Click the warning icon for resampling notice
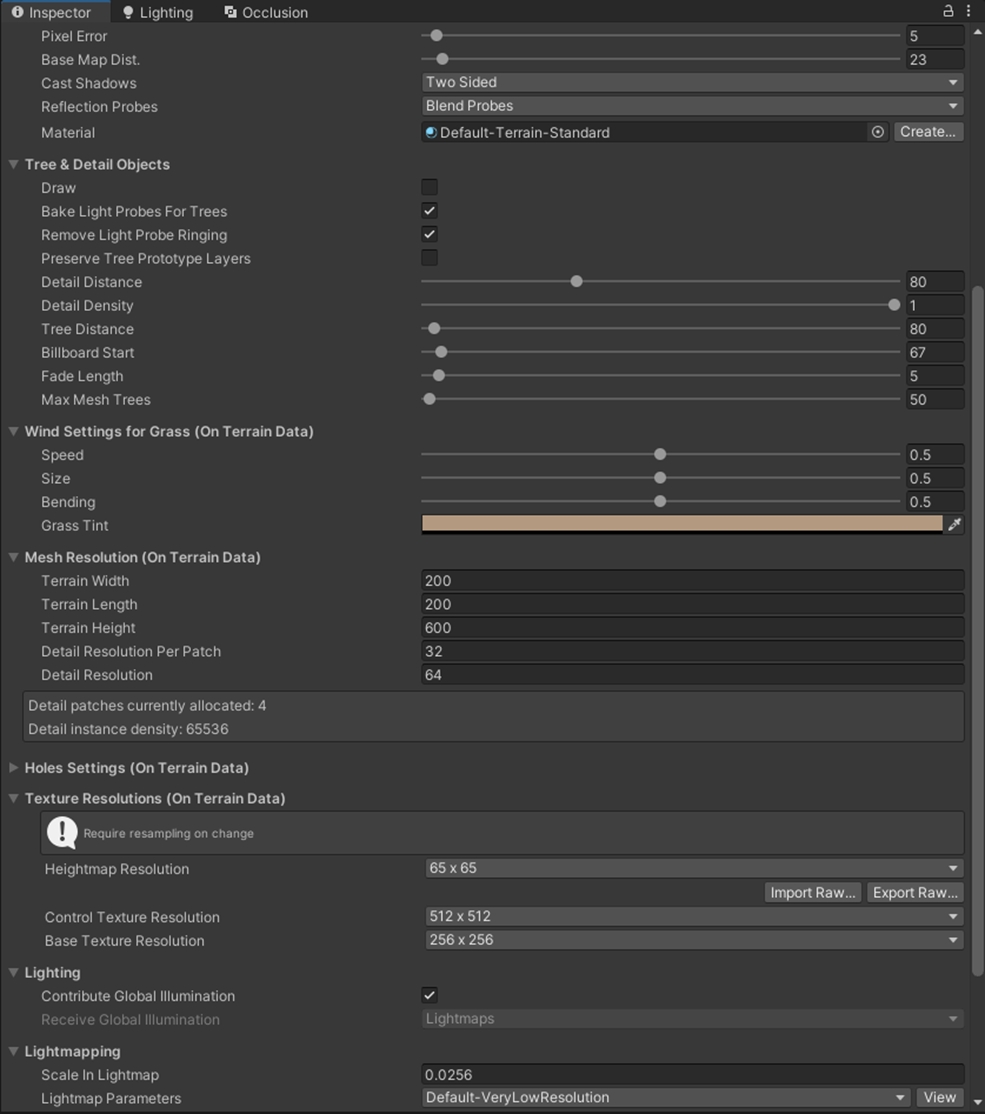The image size is (985, 1114). click(62, 832)
